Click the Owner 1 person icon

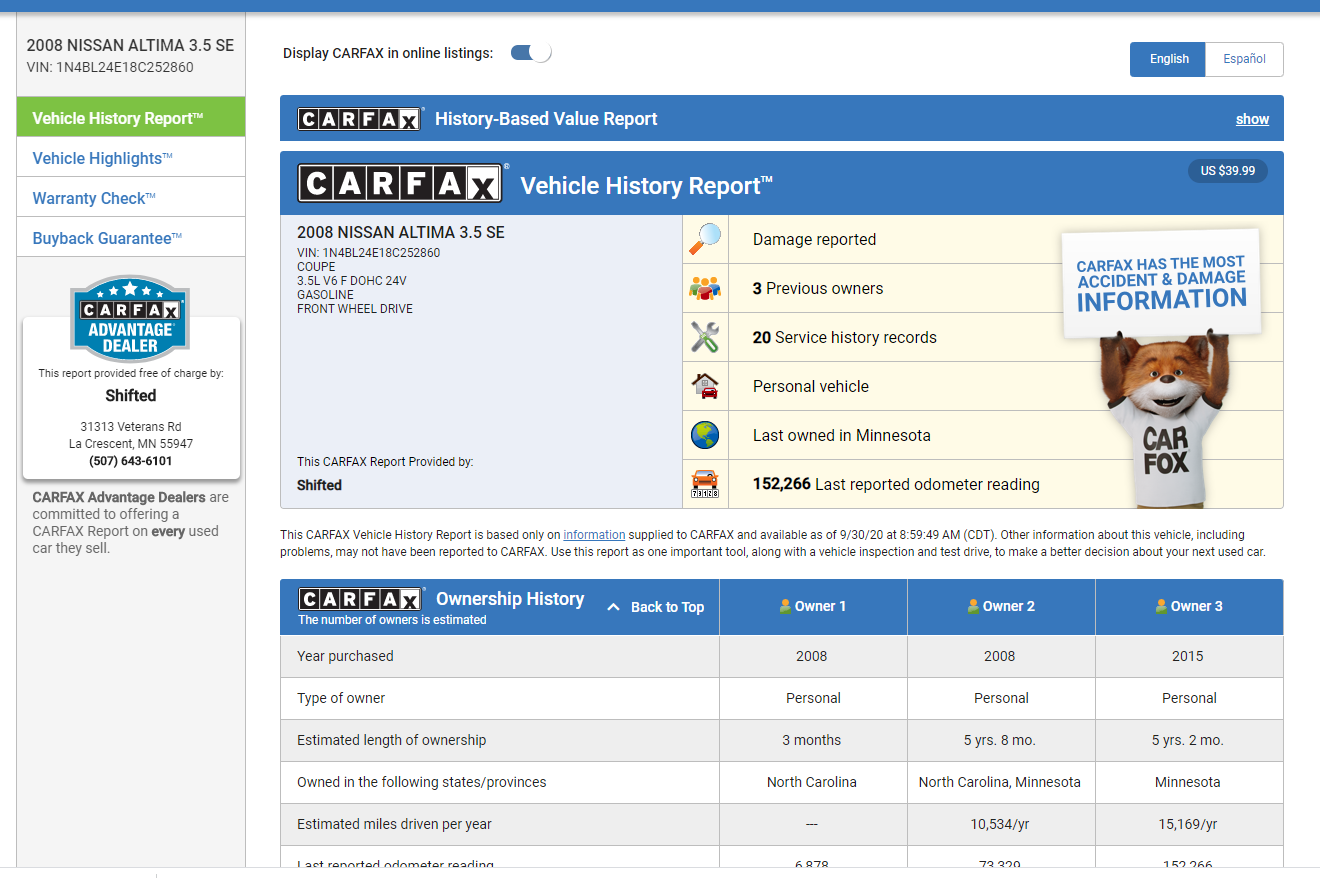pos(786,606)
